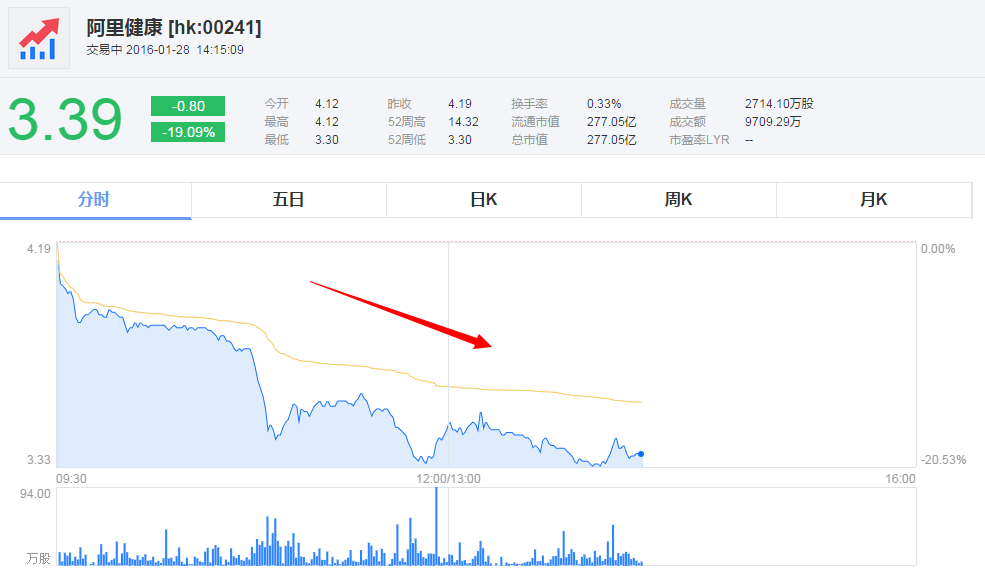The width and height of the screenshot is (985, 579).
Task: Click the large 3.39 current price
Action: pyautogui.click(x=65, y=120)
